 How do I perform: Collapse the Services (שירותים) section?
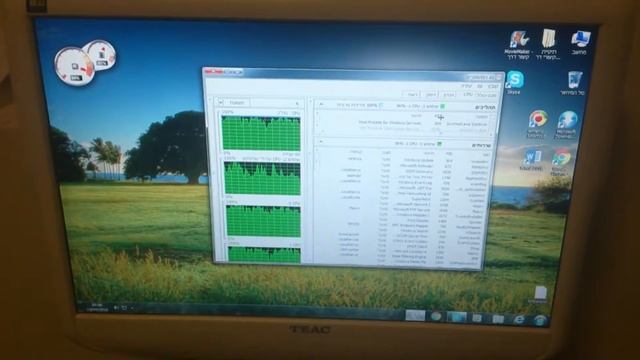(x=320, y=142)
